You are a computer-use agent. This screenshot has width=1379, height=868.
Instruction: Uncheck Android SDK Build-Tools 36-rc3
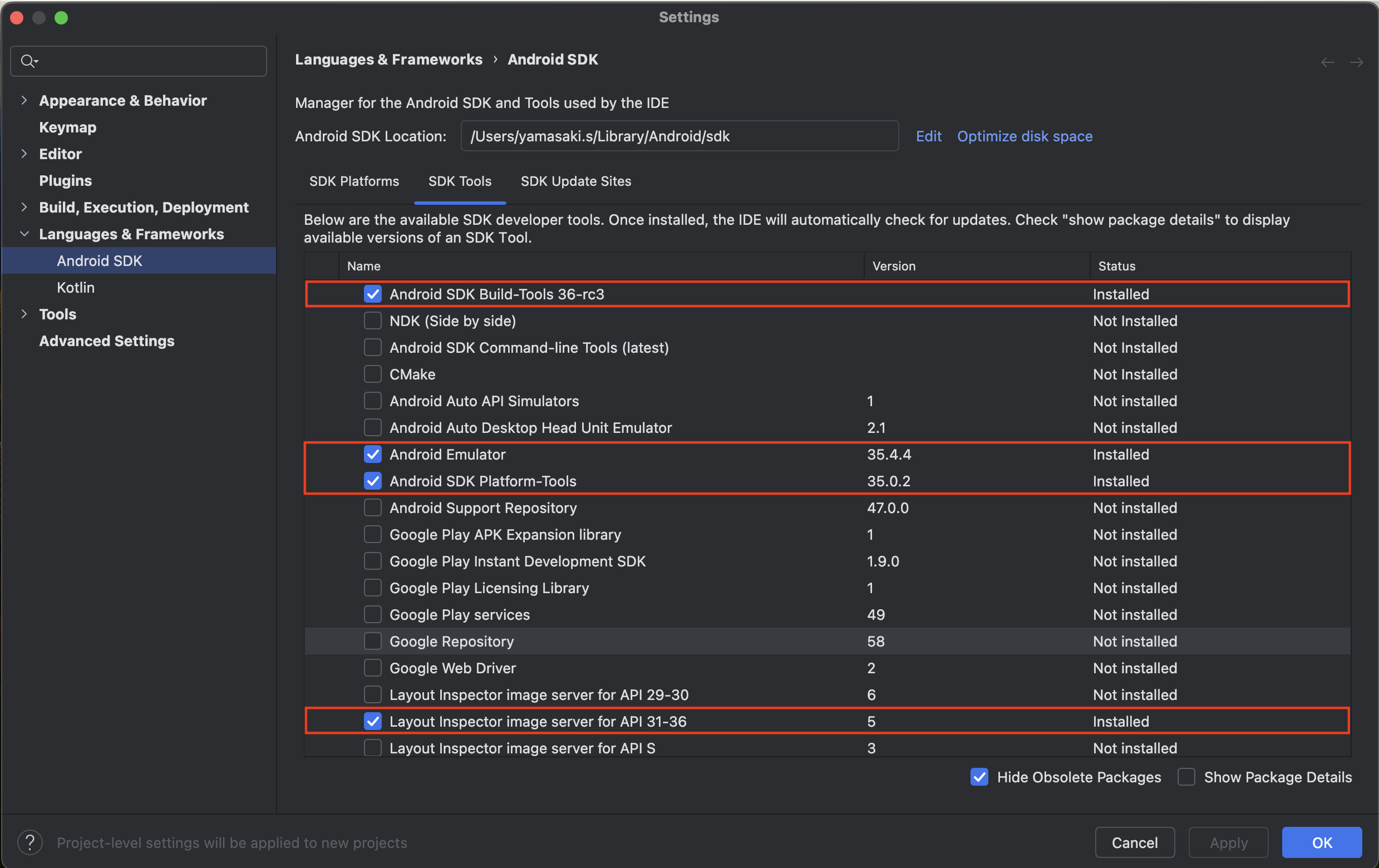coord(373,294)
